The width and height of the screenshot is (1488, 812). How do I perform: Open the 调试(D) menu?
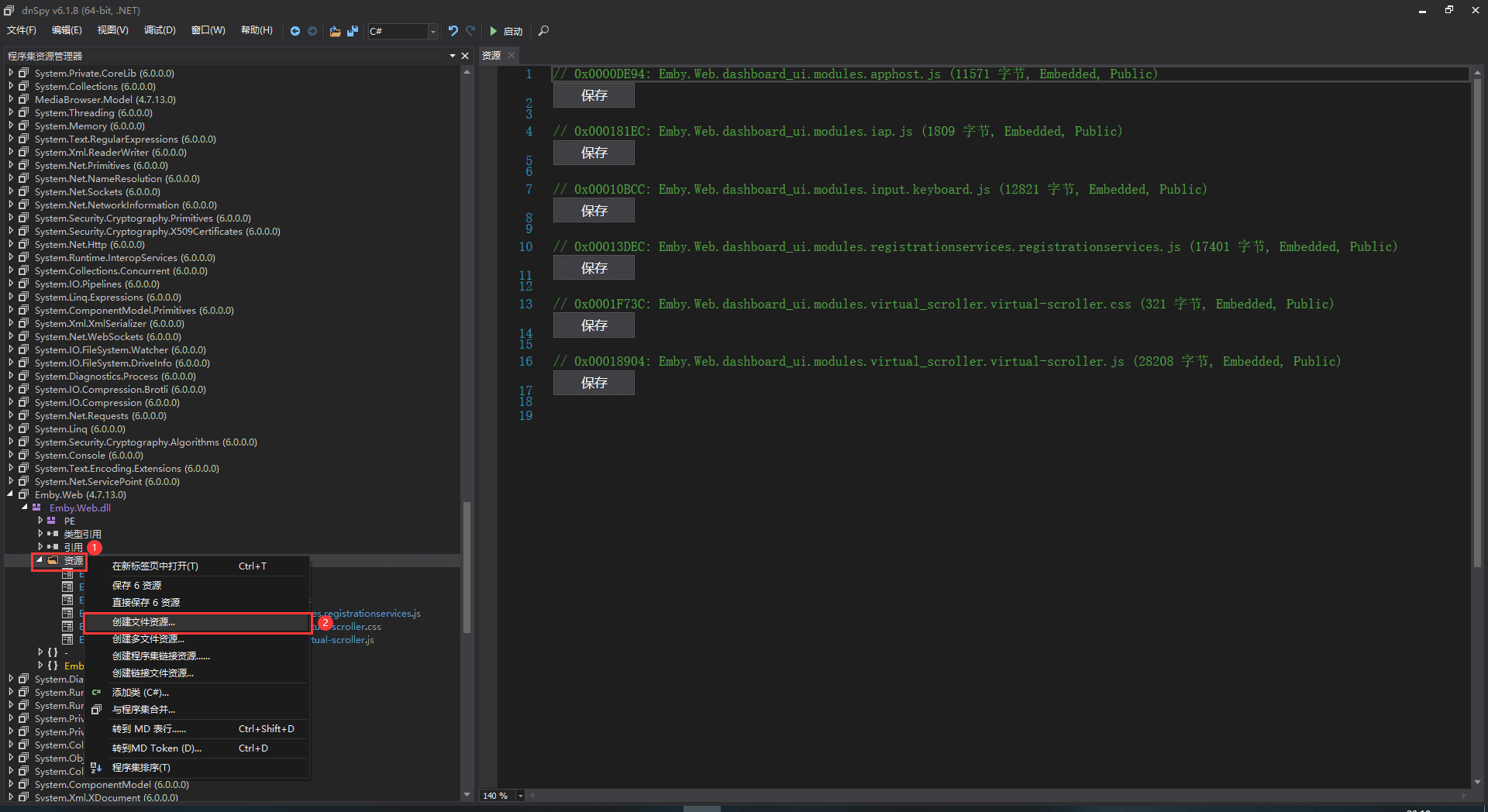pyautogui.click(x=159, y=30)
